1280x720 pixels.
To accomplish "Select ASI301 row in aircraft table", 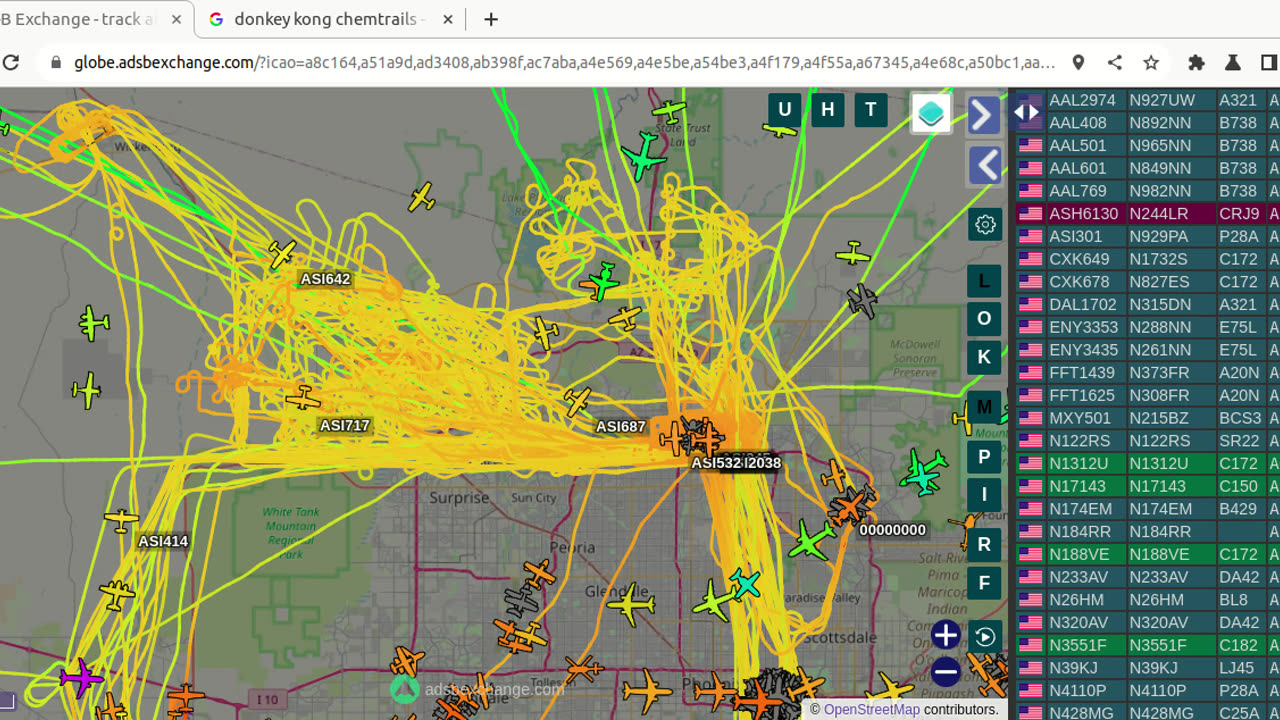I will point(1148,236).
